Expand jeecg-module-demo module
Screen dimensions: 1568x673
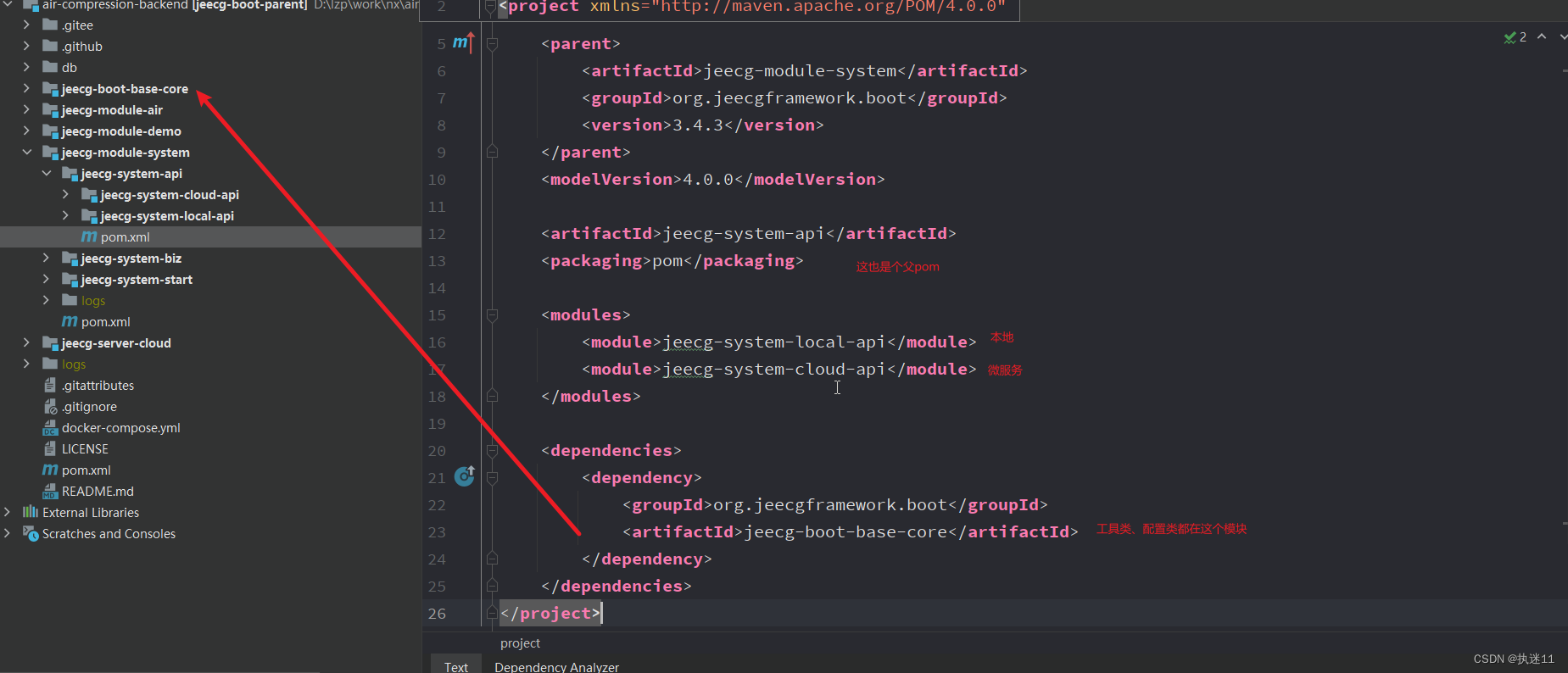coord(26,131)
